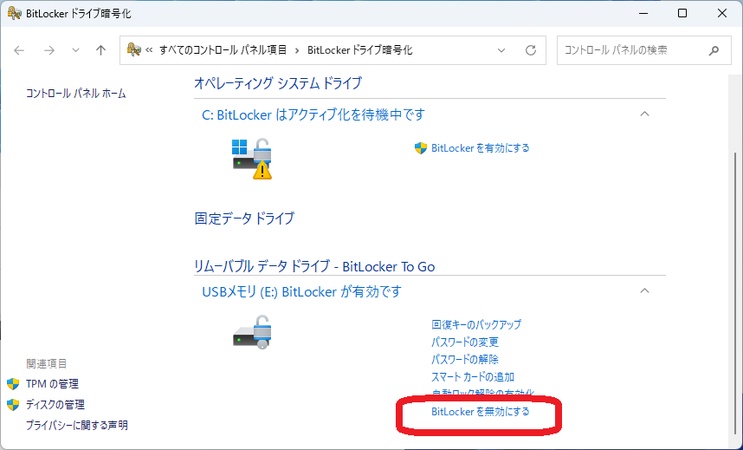Click the 固定データ ドライブ heading
The image size is (743, 450).
245,218
